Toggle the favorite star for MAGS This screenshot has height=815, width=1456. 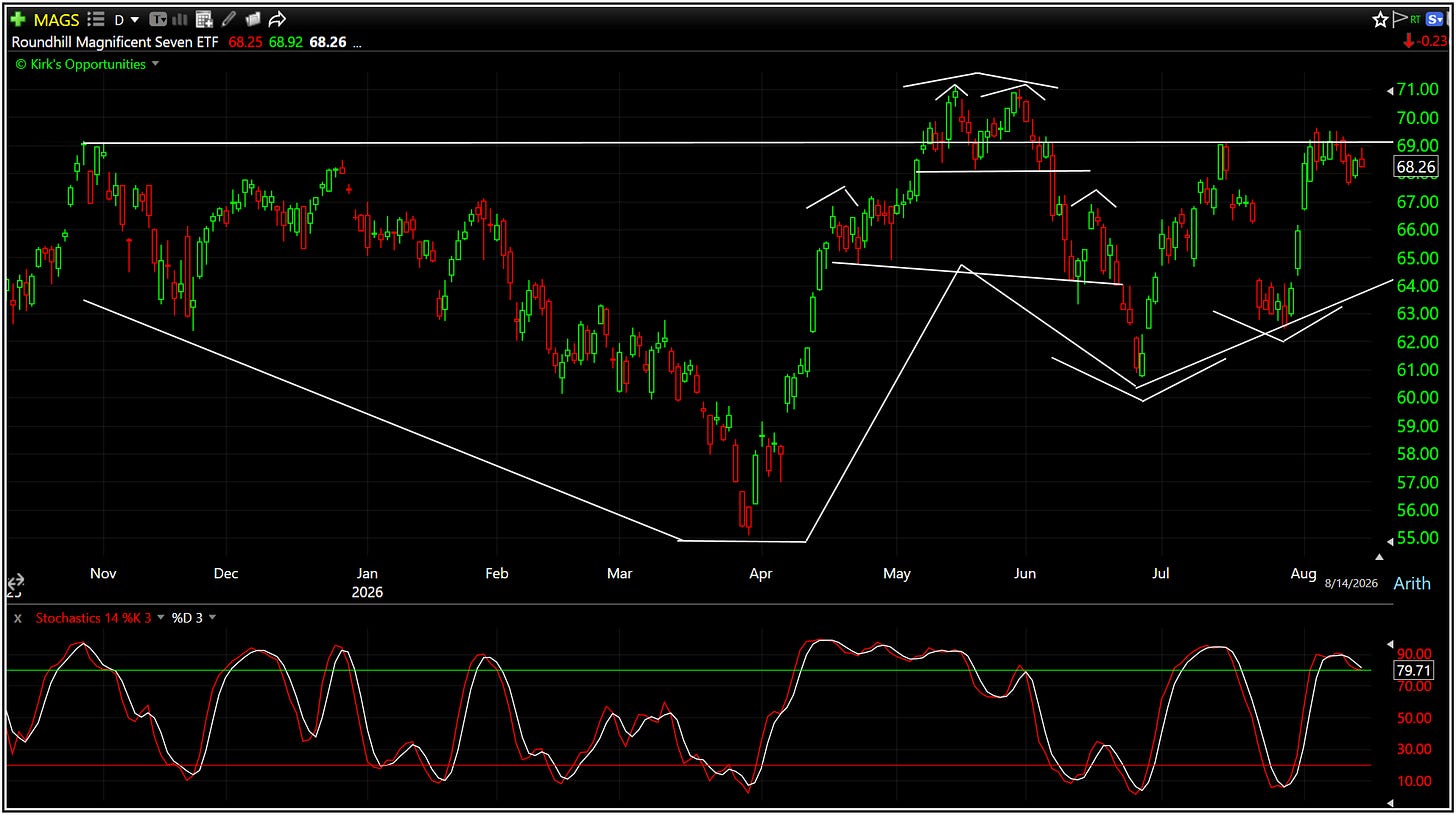1380,19
